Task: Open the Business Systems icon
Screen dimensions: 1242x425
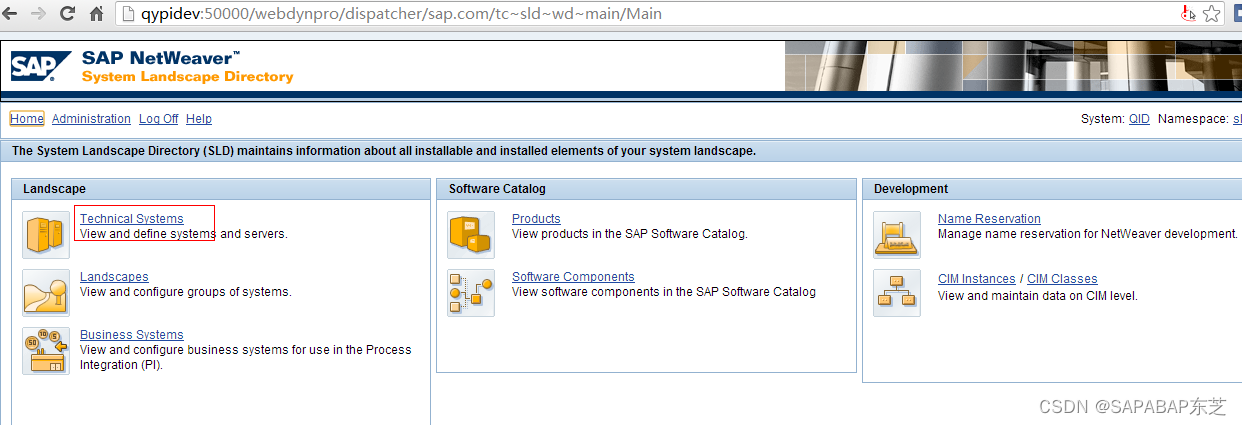Action: [46, 351]
